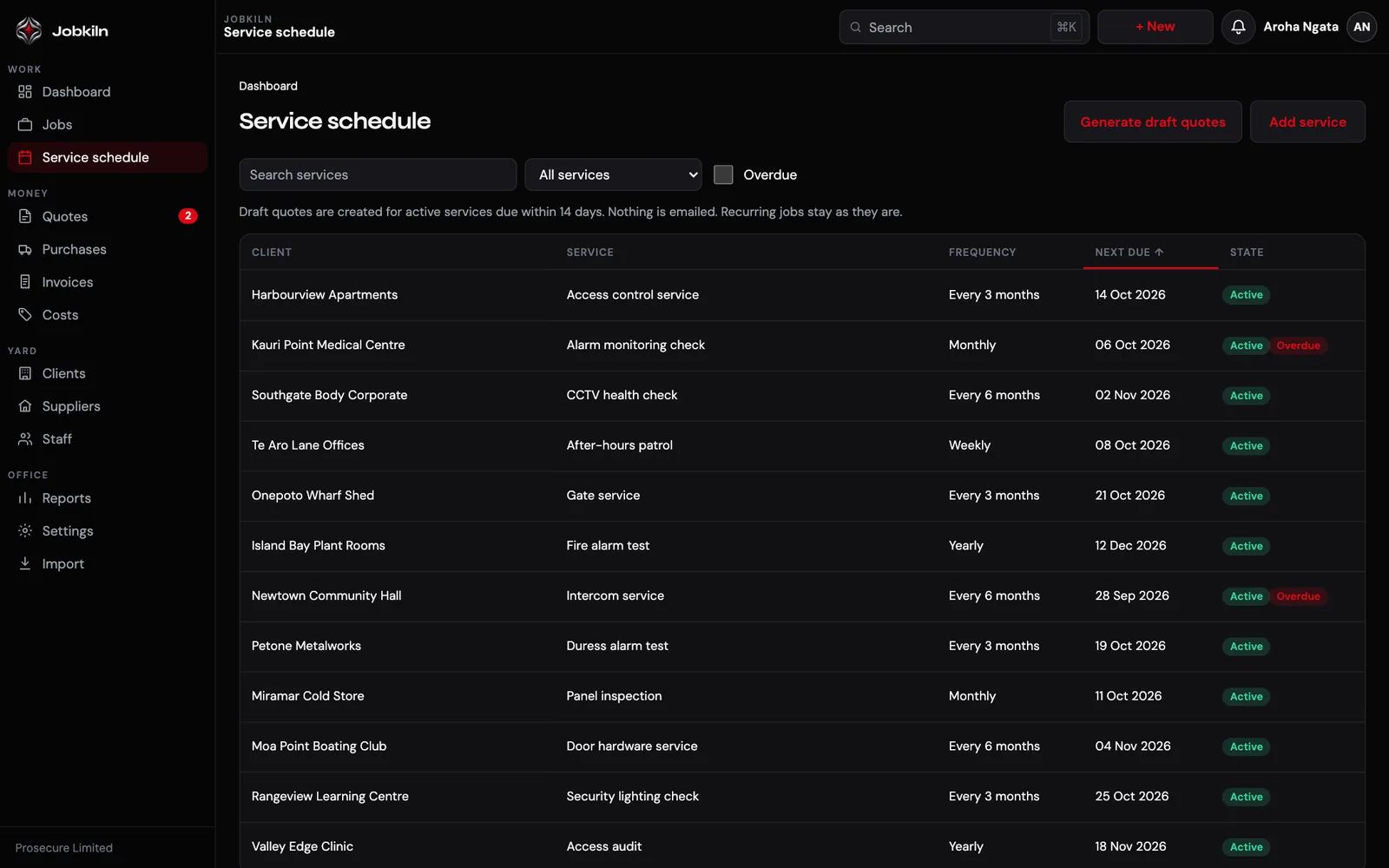Screen dimensions: 1389x868
Task: Select the Reports menu item label
Action: point(67,498)
